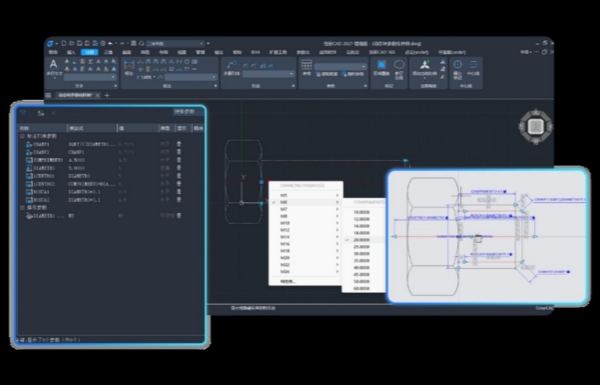Click the New file icon in quick access toolbar
This screenshot has width=600, height=385.
64,43
